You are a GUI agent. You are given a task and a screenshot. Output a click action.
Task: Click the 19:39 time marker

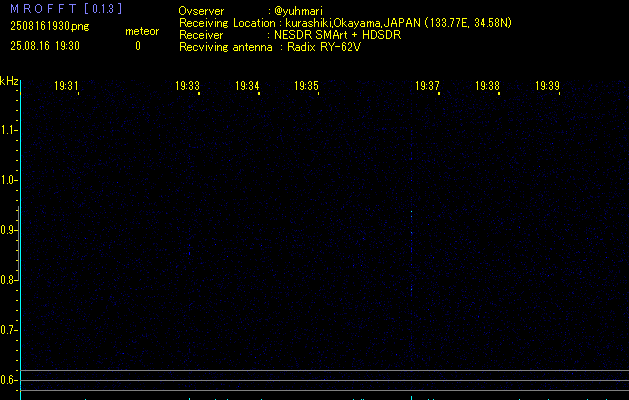547,86
